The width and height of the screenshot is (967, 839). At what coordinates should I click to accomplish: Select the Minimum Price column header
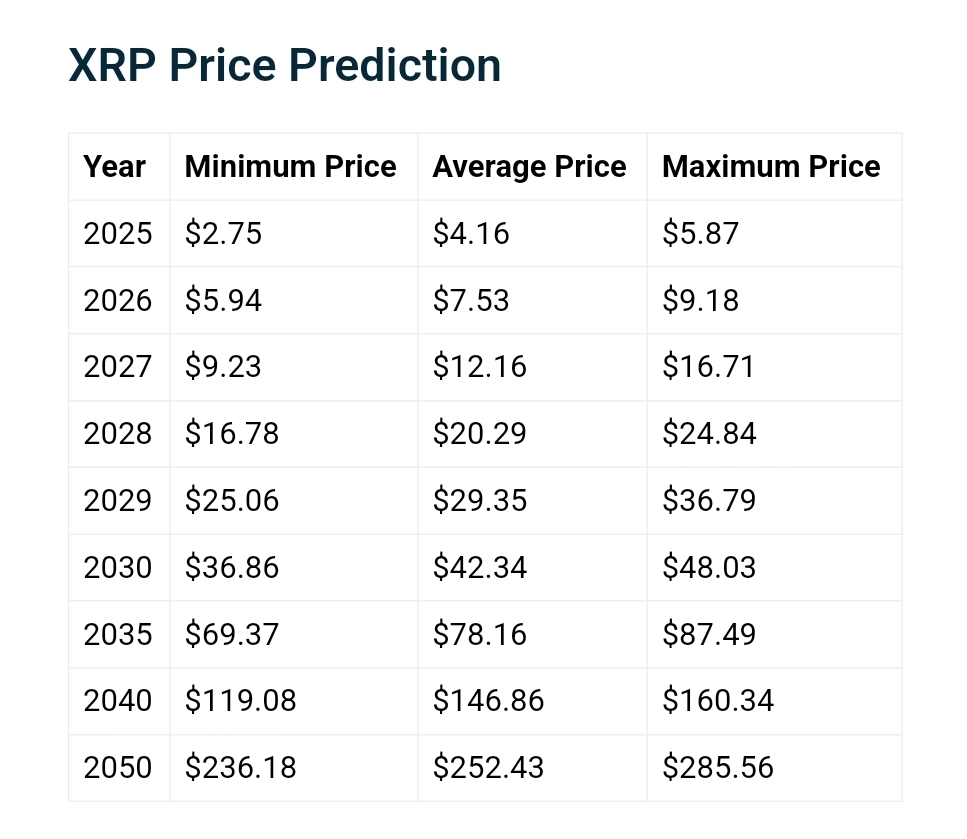click(x=291, y=166)
